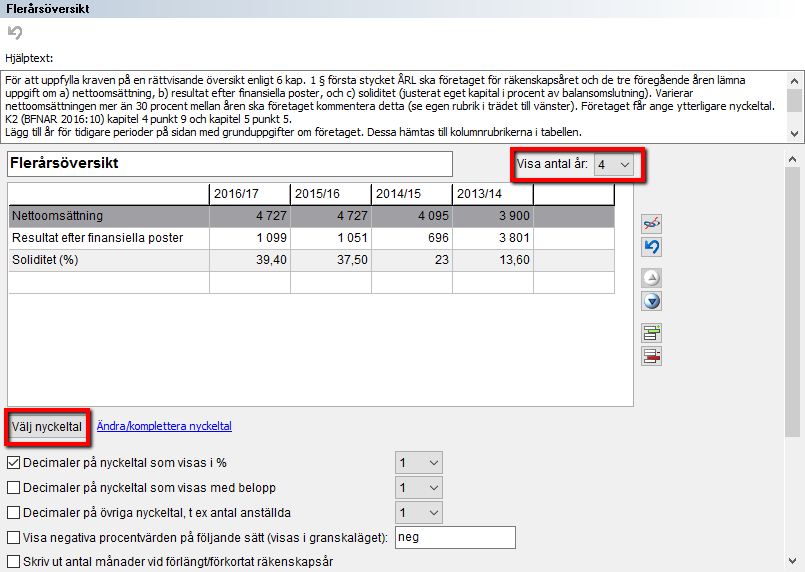Open the Visa antal år dropdown
805x572 pixels.
tap(614, 164)
